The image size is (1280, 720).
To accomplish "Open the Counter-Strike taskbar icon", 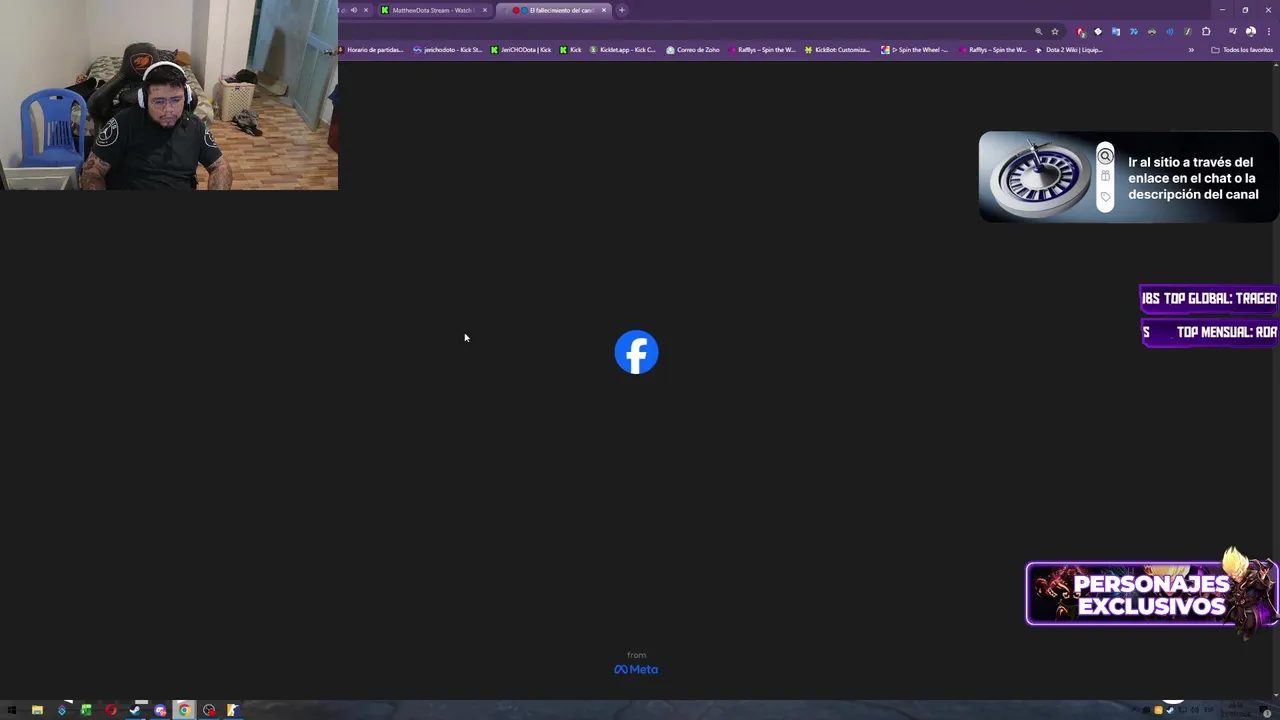I will pos(233,710).
